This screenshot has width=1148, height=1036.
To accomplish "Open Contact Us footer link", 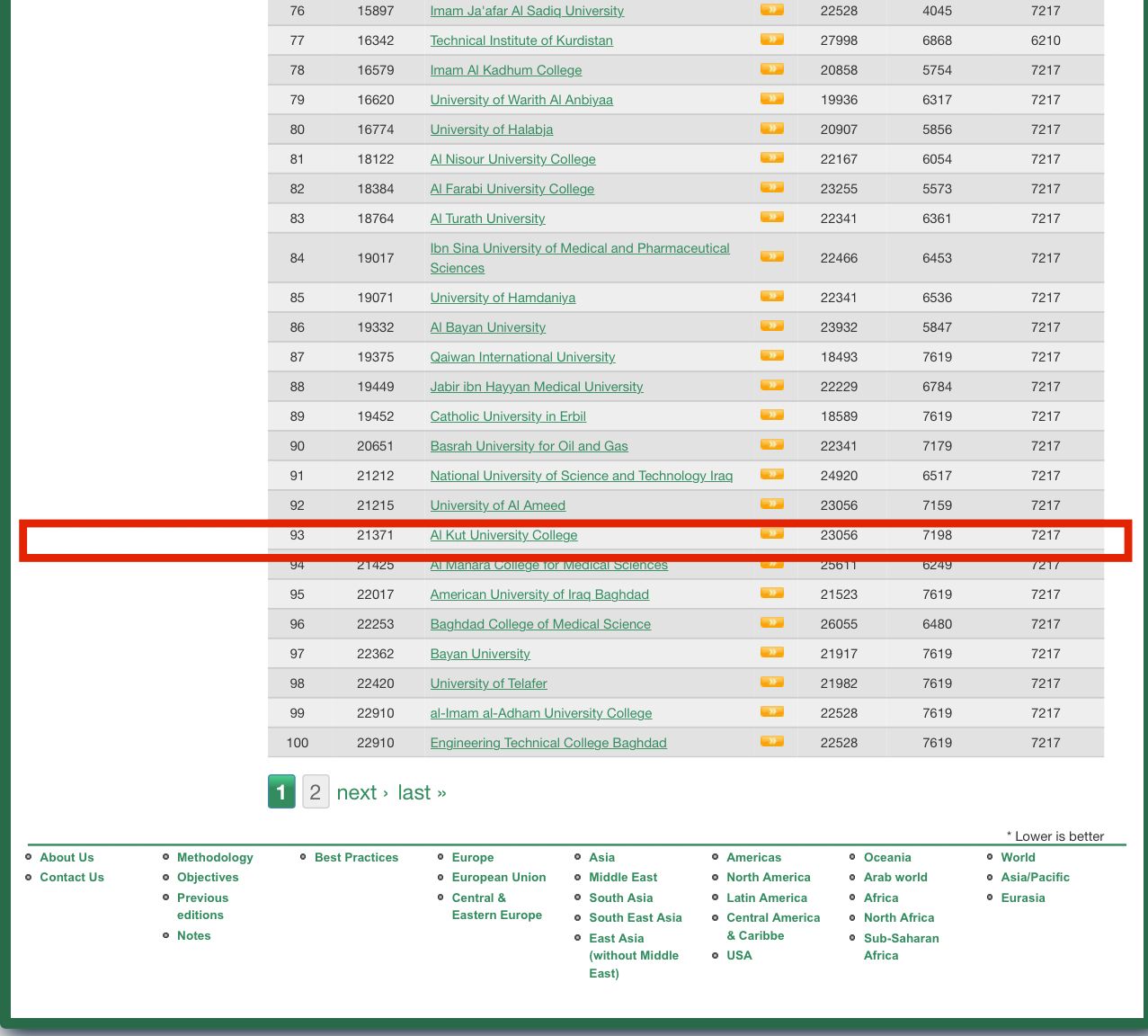I will point(72,877).
